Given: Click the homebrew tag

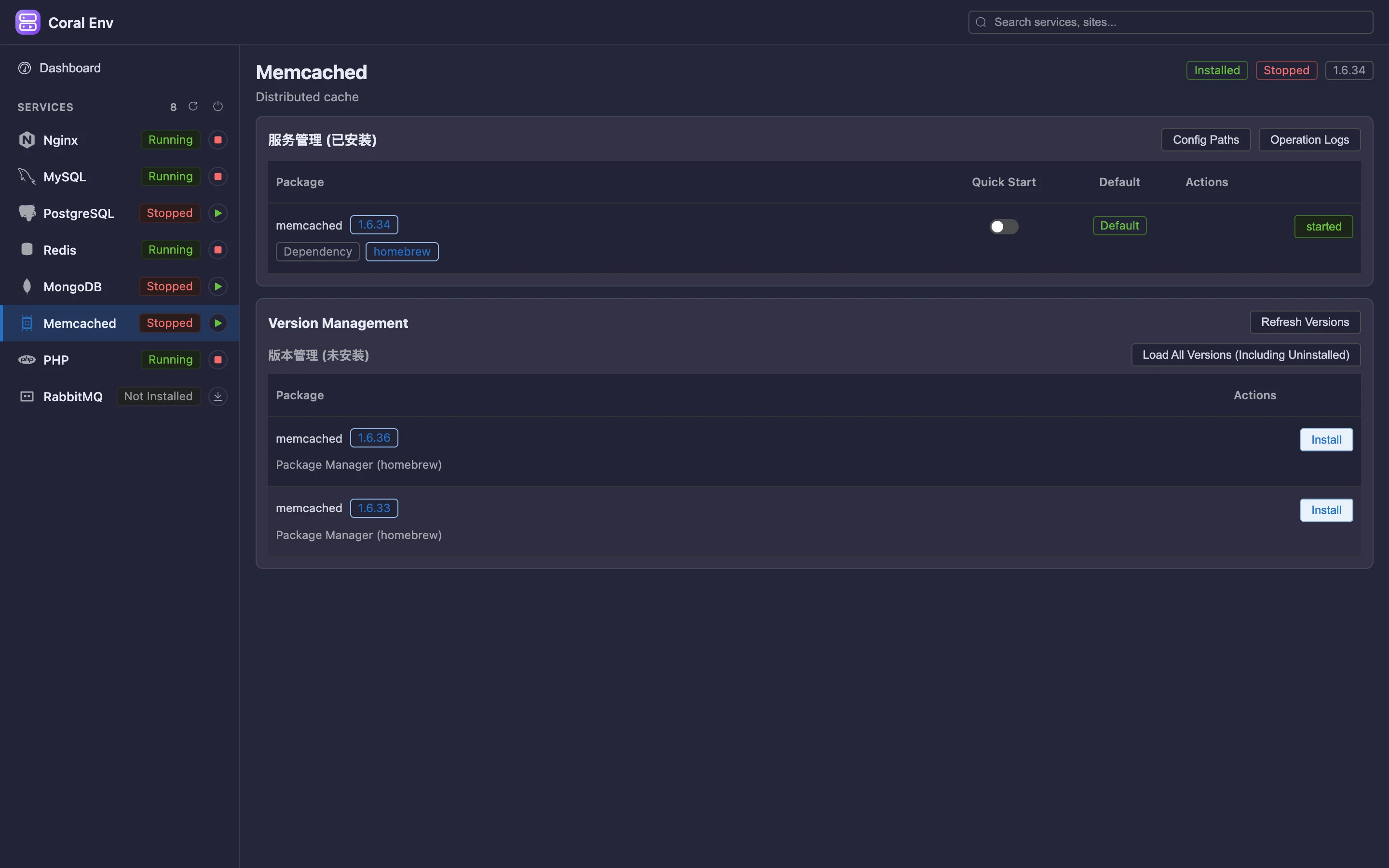Looking at the screenshot, I should pos(402,252).
